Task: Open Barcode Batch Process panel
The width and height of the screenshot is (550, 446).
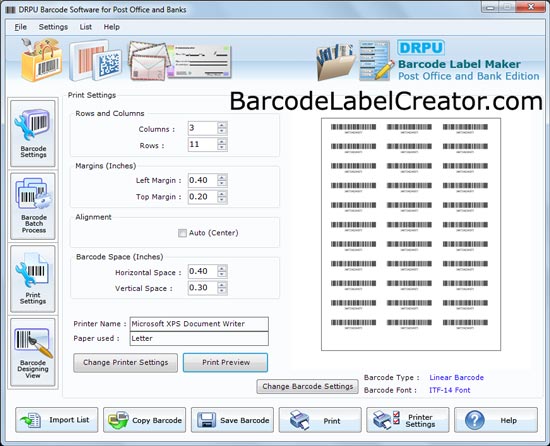Action: pyautogui.click(x=33, y=206)
